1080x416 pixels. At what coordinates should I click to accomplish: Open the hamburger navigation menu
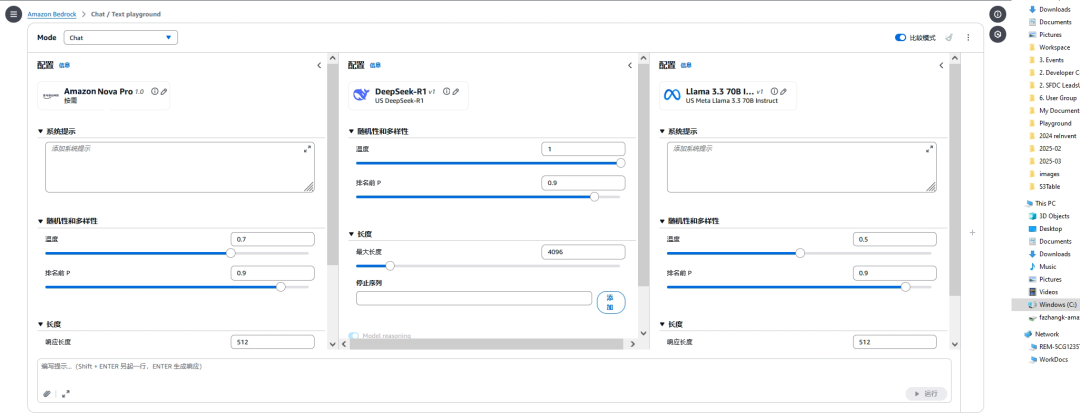click(x=14, y=14)
